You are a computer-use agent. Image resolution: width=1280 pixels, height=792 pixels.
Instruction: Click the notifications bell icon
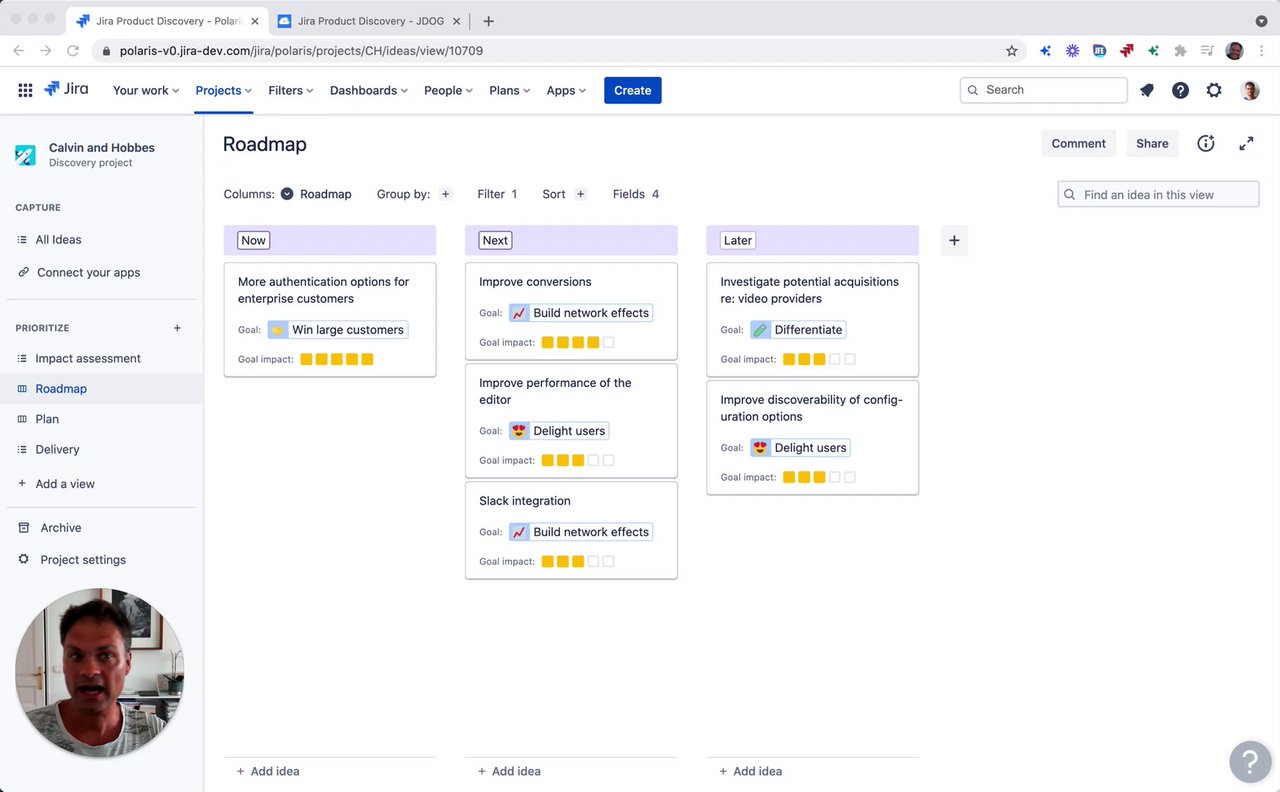pyautogui.click(x=1147, y=90)
